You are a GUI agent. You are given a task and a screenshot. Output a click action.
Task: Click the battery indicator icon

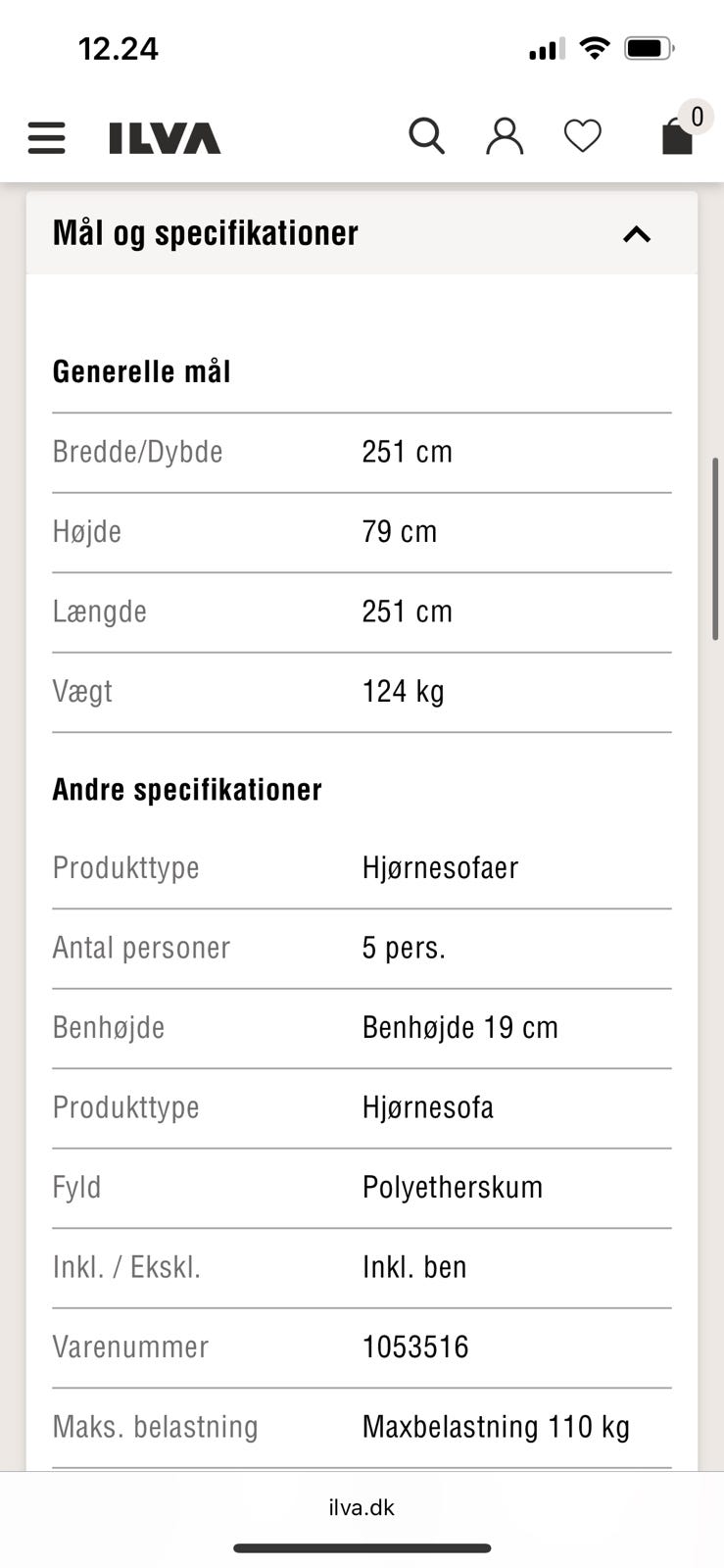(649, 46)
